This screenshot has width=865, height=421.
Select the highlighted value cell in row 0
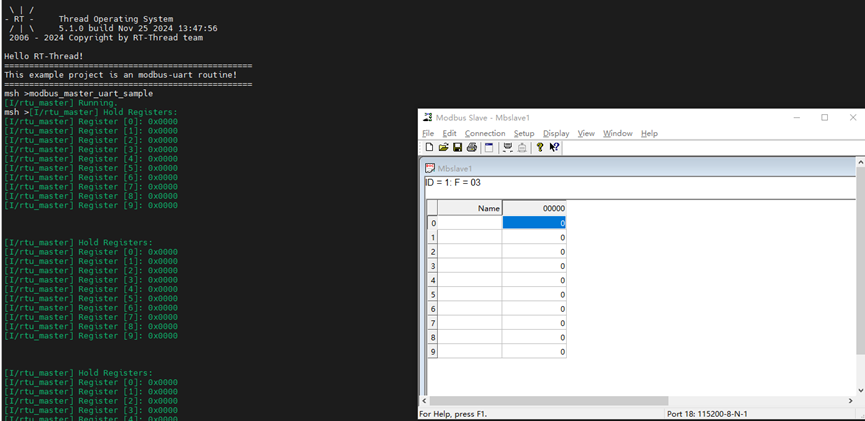(x=534, y=223)
